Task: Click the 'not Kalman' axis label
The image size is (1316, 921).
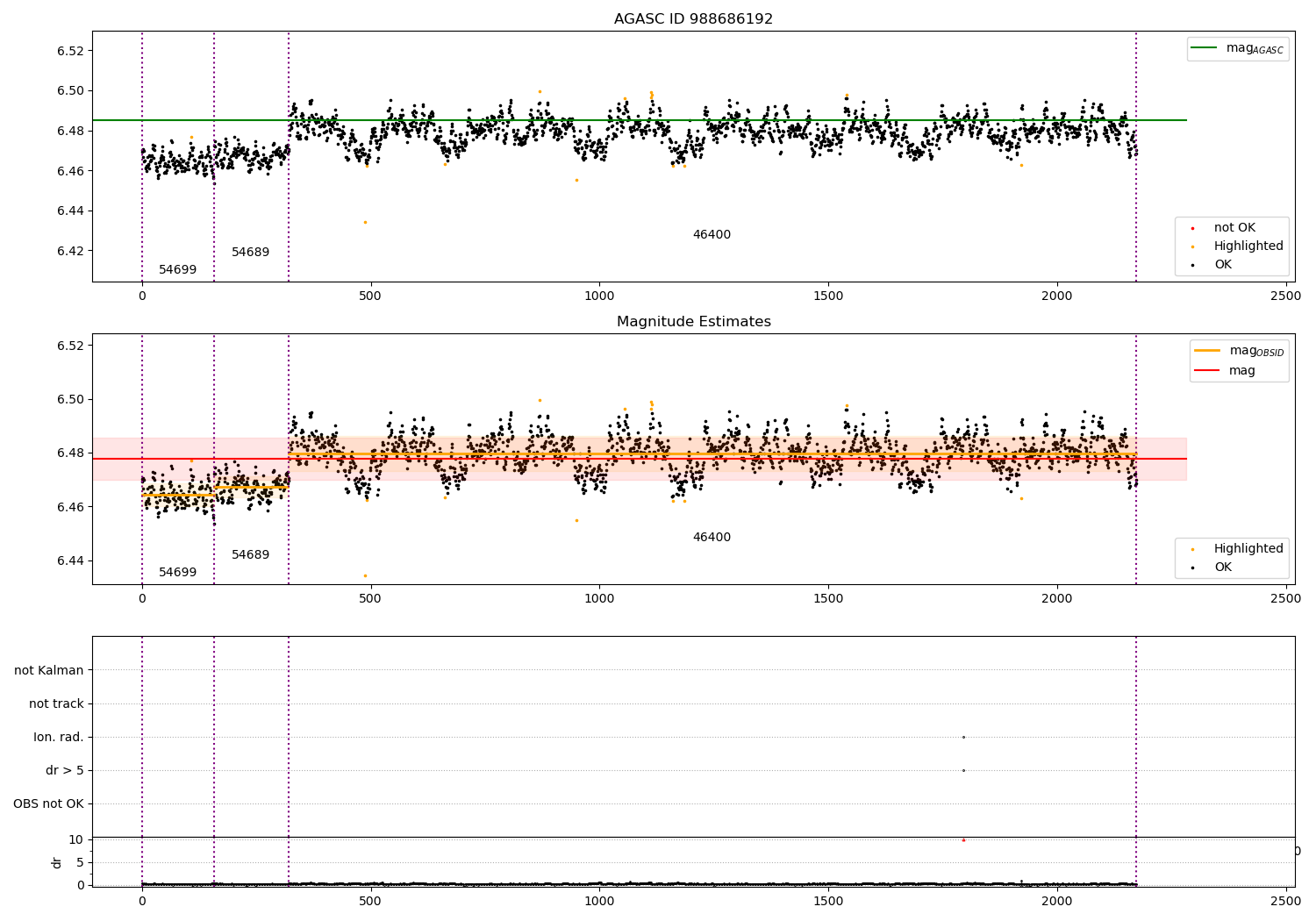Action: point(49,671)
